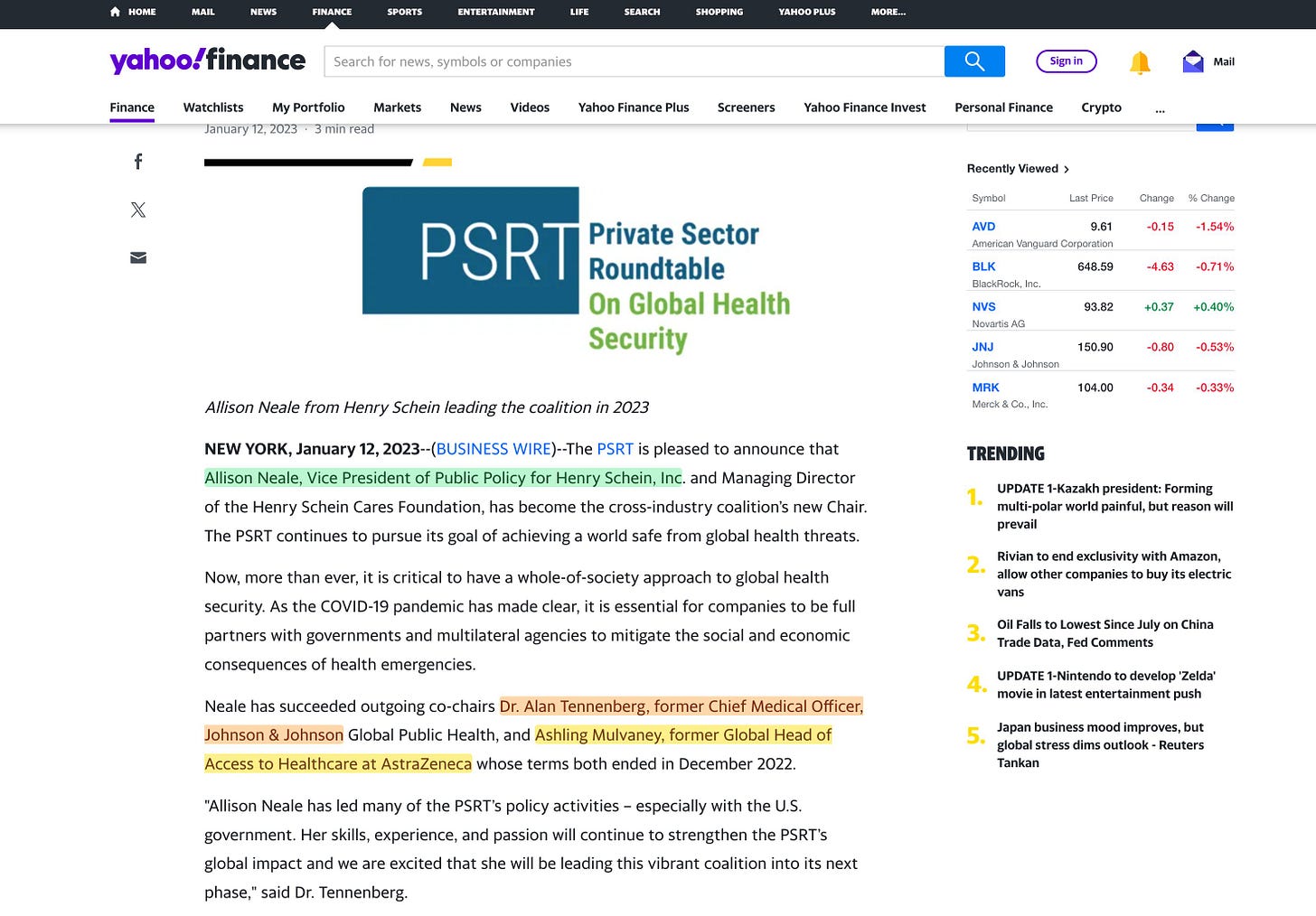Viewport: 1316px width, 916px height.
Task: Share article via email envelope icon
Action: 138,257
